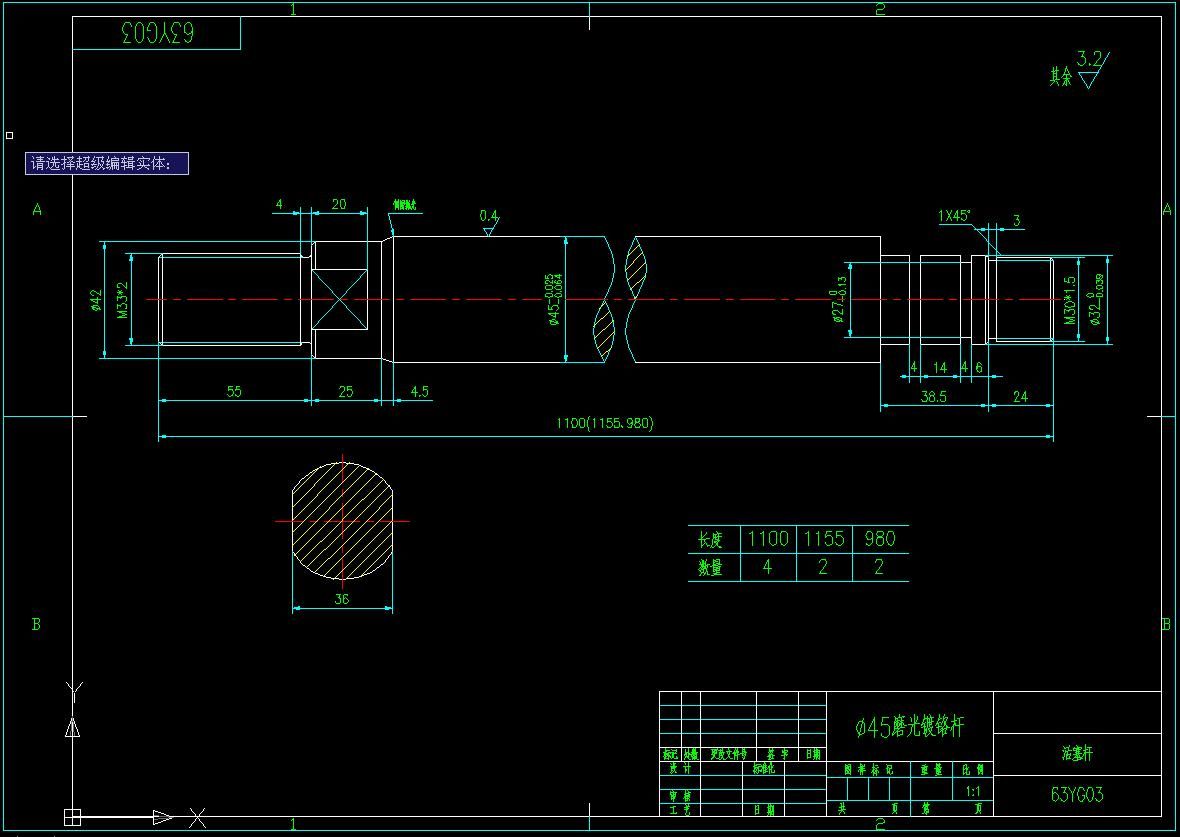Select the 'ø45' toleranced diameter dimension
Image resolution: width=1180 pixels, height=837 pixels.
(x=554, y=300)
